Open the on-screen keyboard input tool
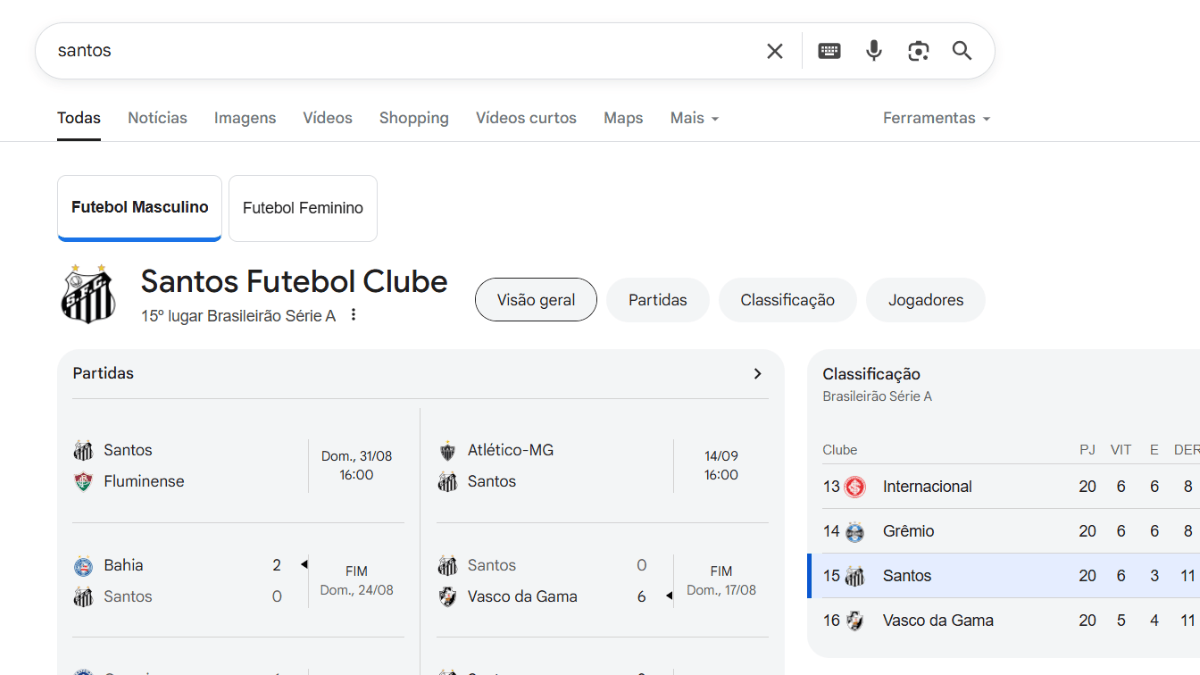 (829, 51)
